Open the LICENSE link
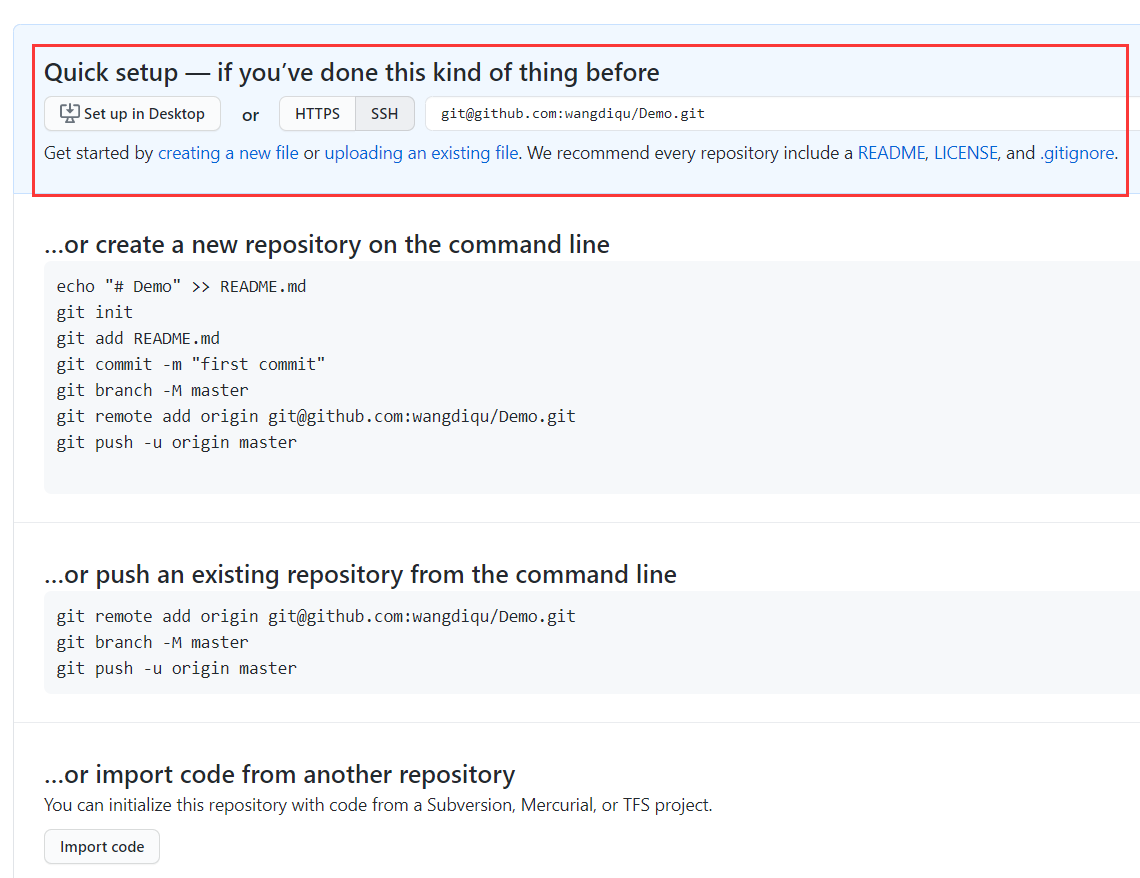Image resolution: width=1140 pixels, height=878 pixels. click(965, 153)
